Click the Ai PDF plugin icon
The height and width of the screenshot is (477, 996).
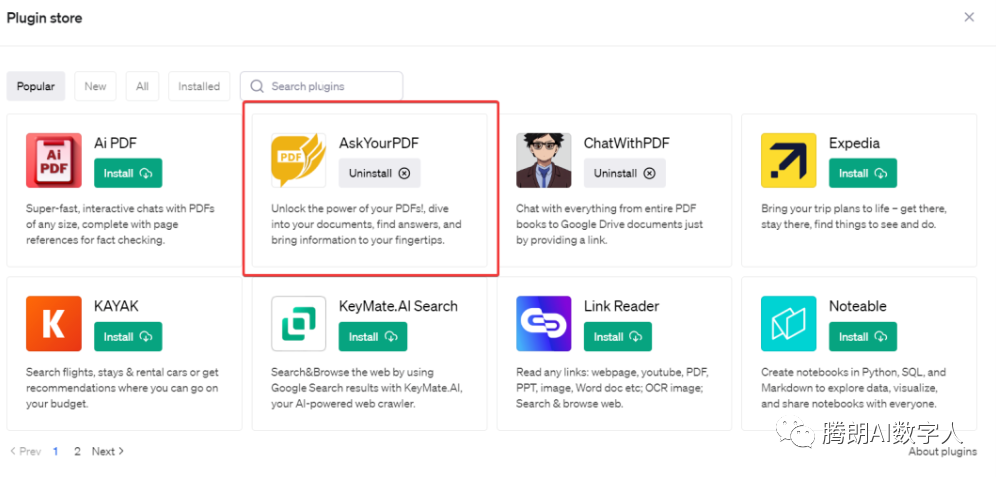click(x=54, y=160)
